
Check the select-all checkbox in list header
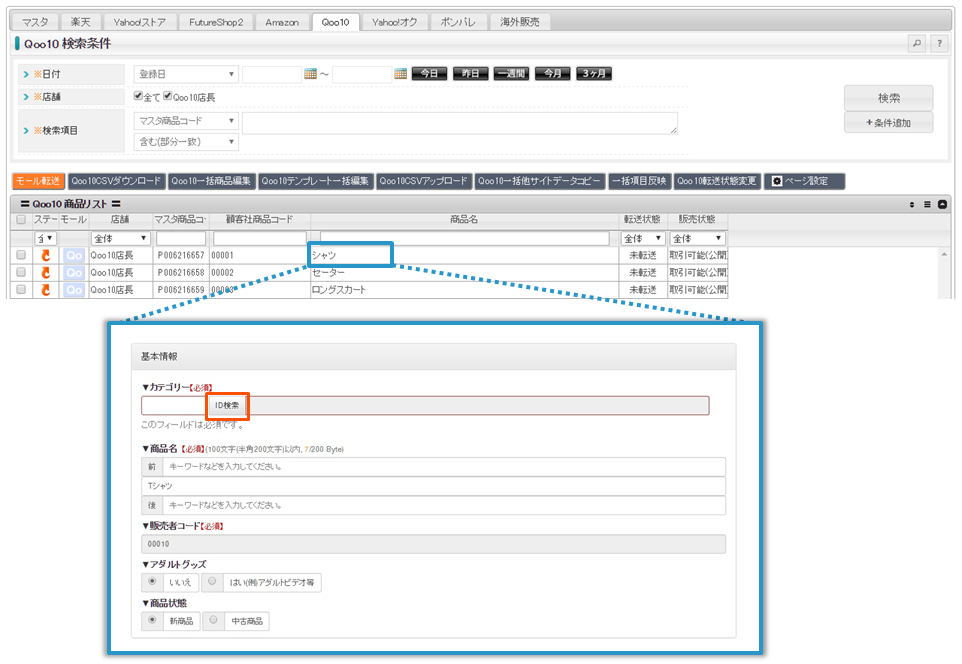tap(21, 220)
